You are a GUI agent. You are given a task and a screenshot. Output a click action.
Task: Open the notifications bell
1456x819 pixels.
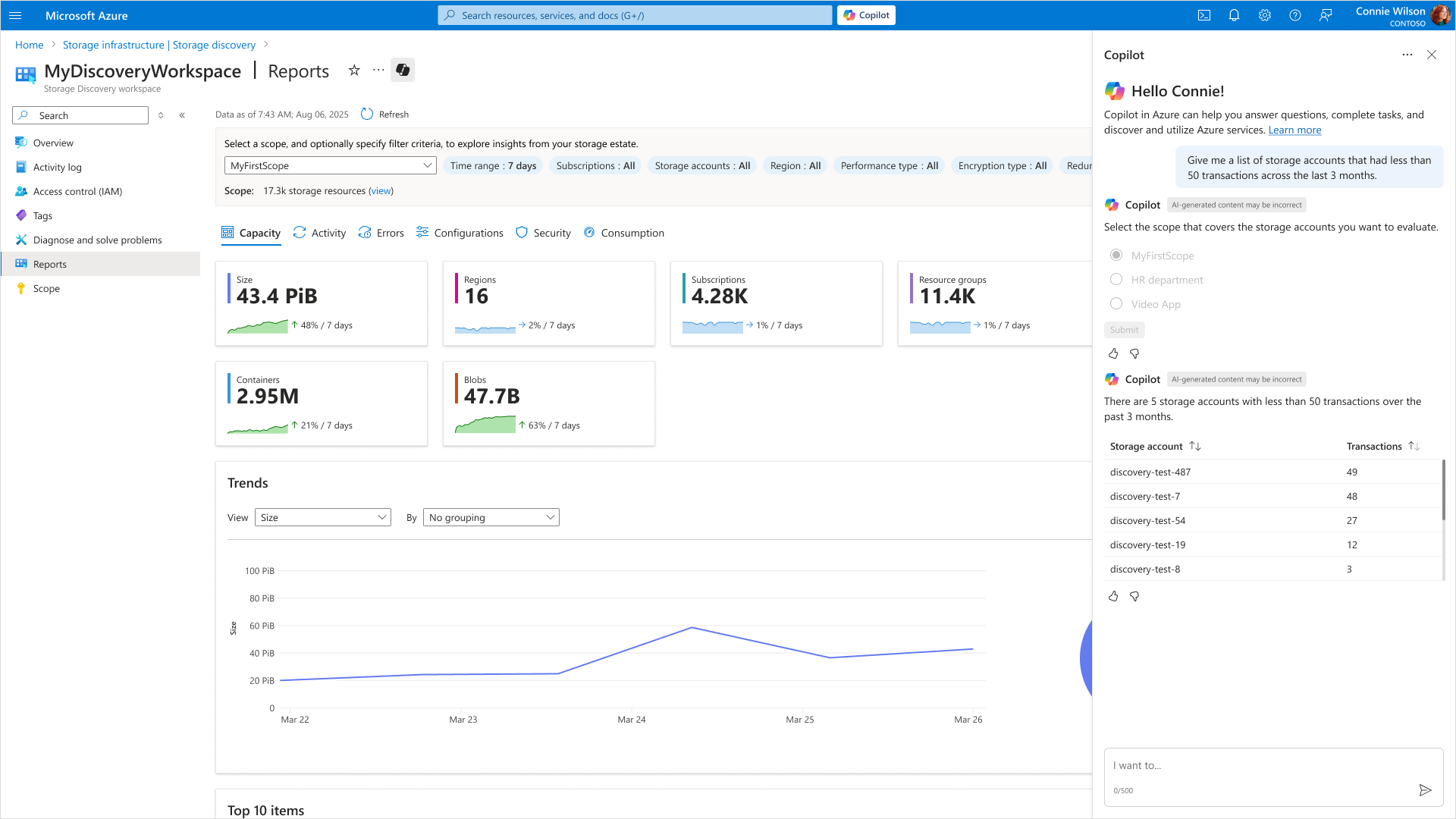[1234, 15]
